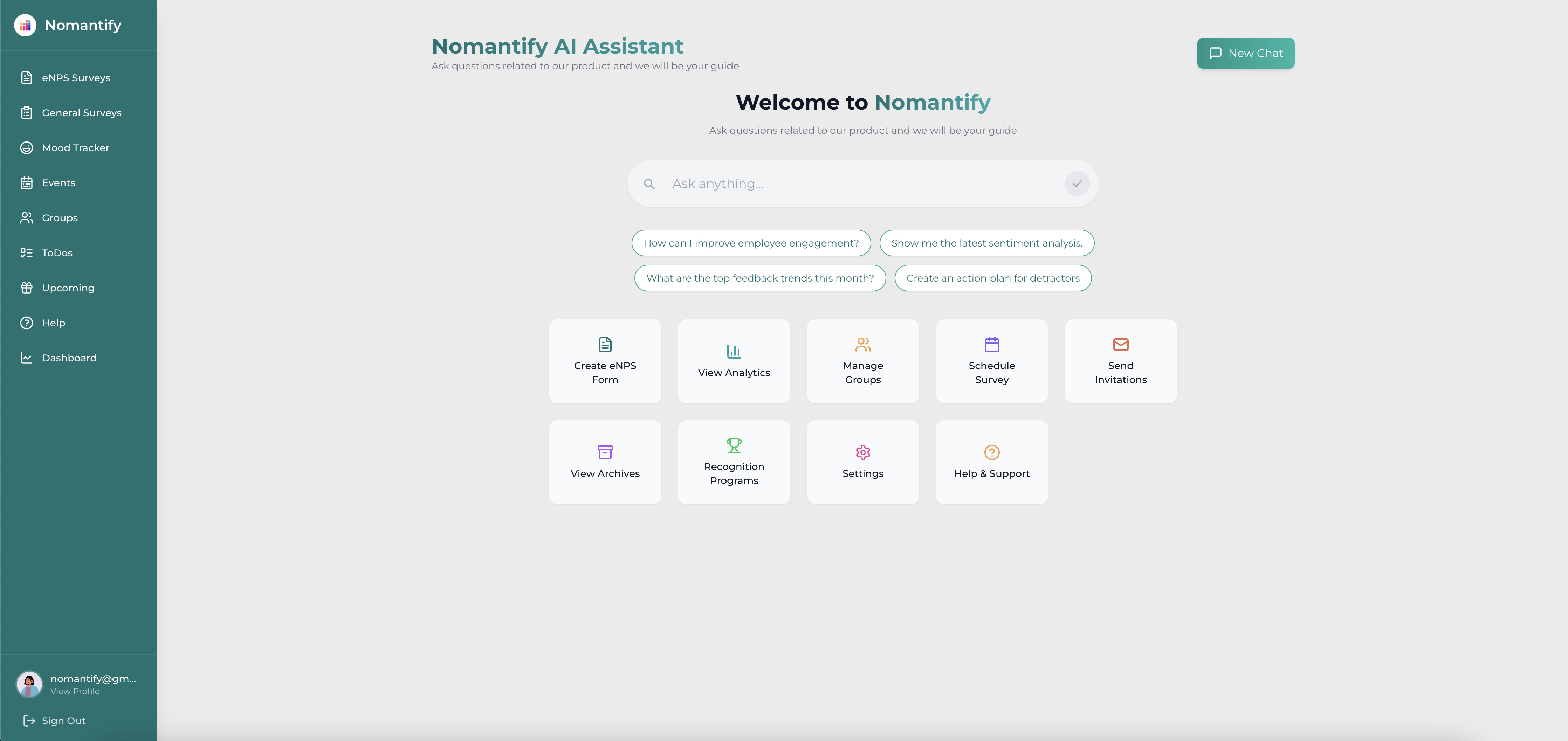This screenshot has width=1568, height=741.
Task: Click inside the Ask anything search field
Action: click(852, 183)
